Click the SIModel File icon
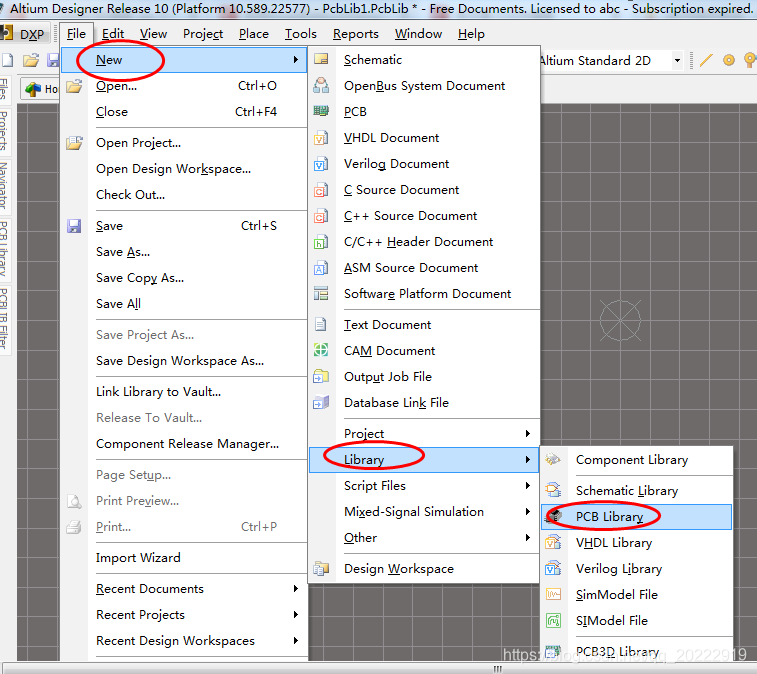757x674 pixels. [553, 620]
